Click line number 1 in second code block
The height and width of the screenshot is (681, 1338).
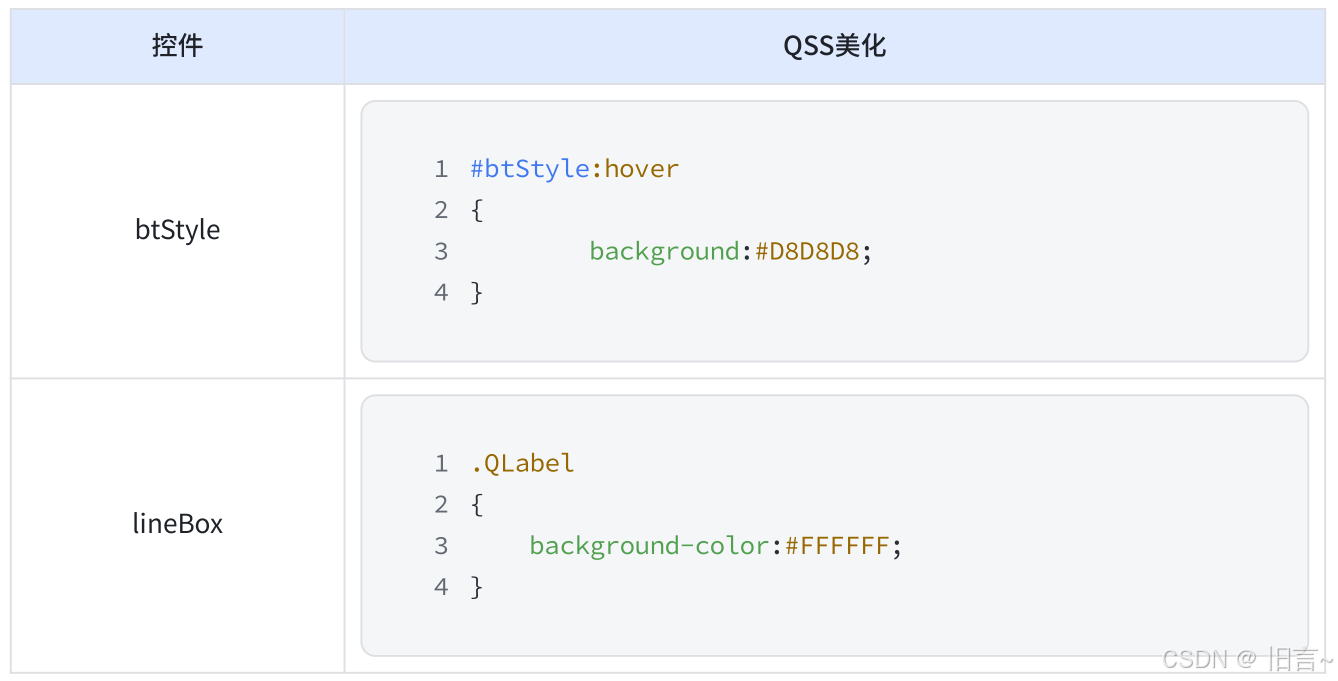[441, 464]
